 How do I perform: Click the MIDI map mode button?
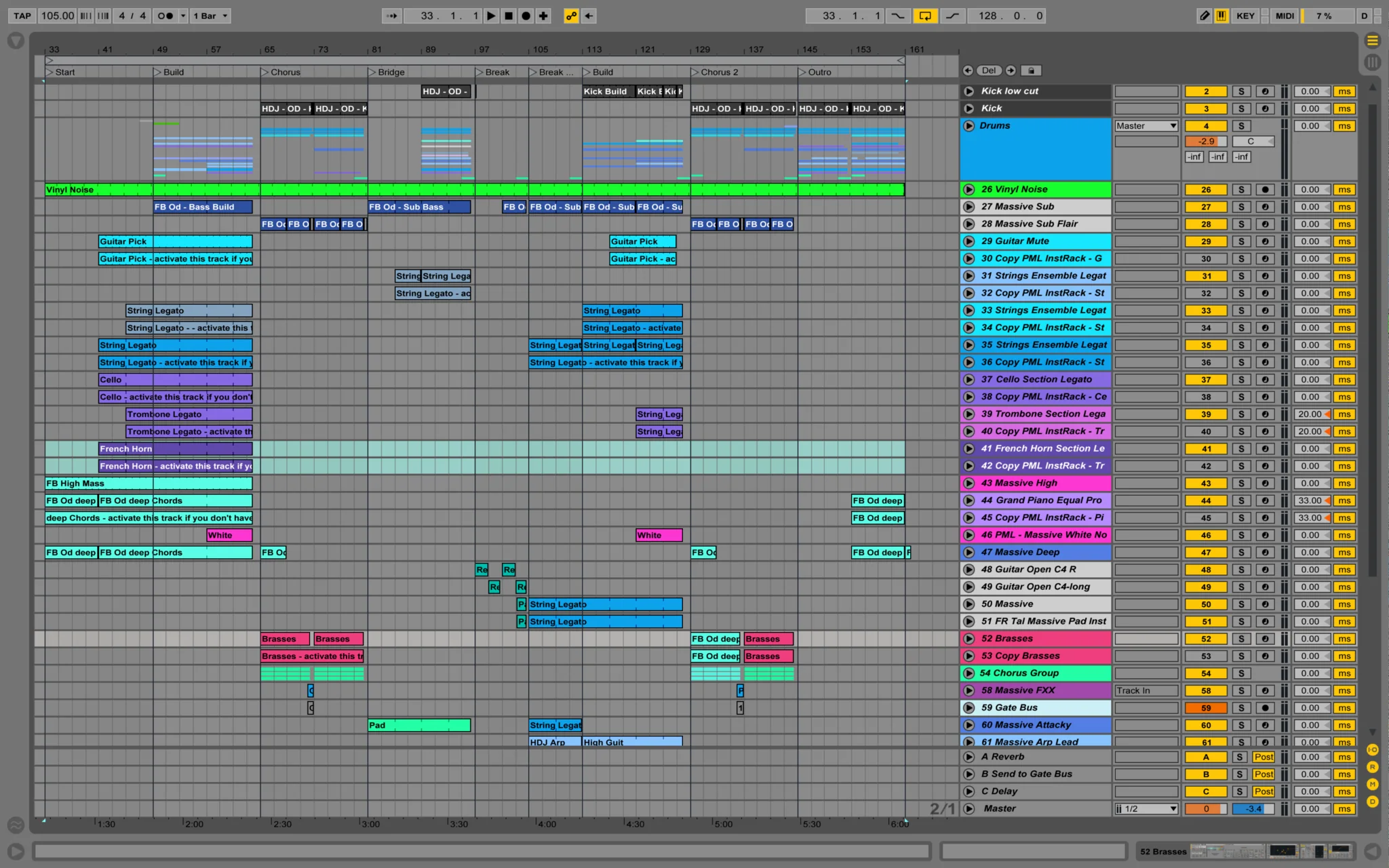(x=1285, y=16)
